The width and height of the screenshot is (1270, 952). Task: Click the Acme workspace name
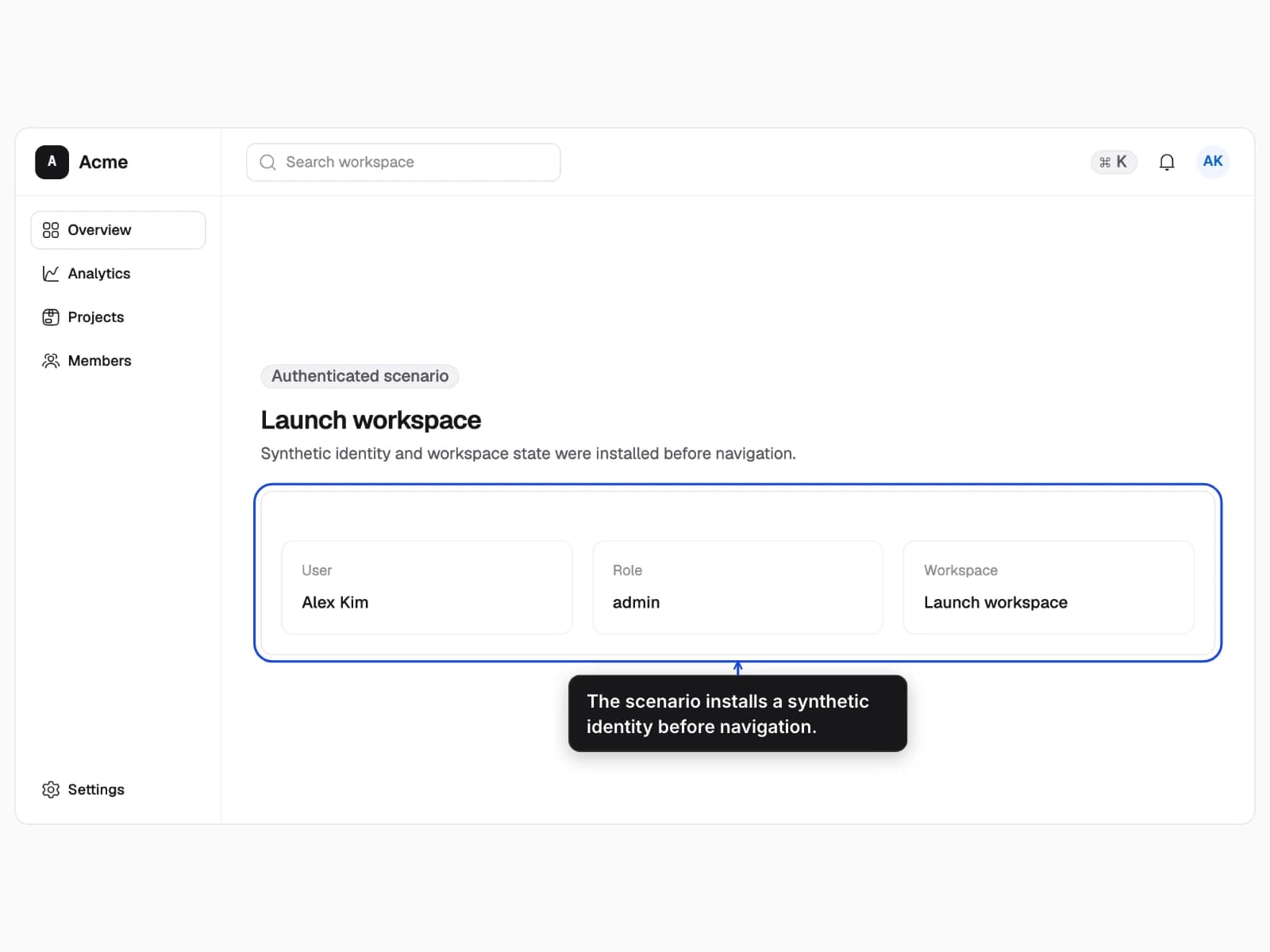click(x=103, y=162)
